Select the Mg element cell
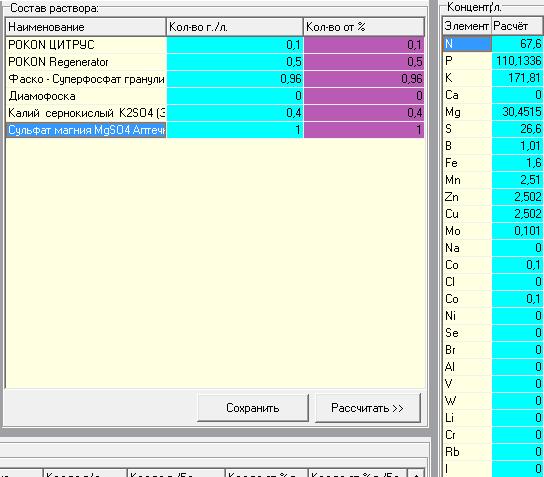Image resolution: width=544 pixels, height=477 pixels. (467, 112)
